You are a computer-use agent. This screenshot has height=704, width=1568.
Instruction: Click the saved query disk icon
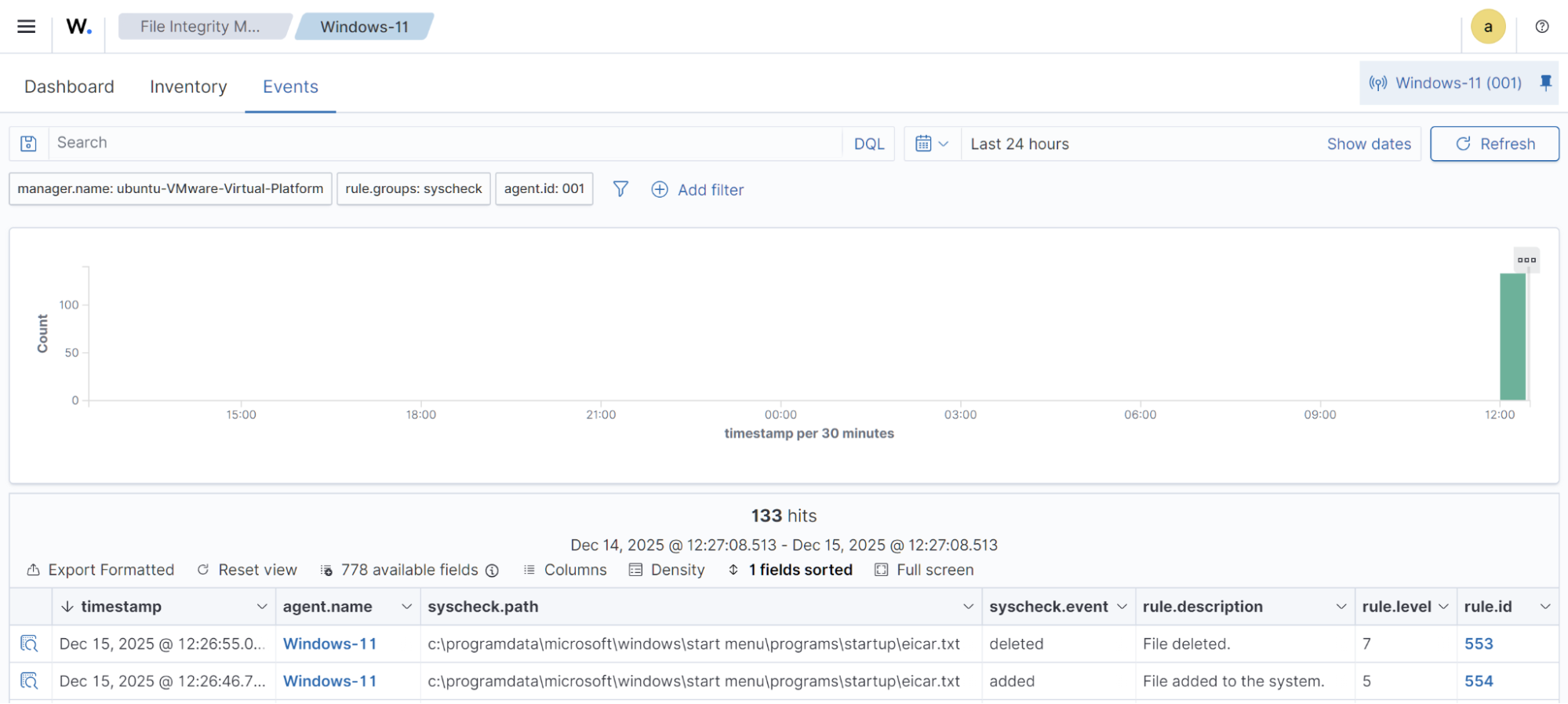point(29,144)
